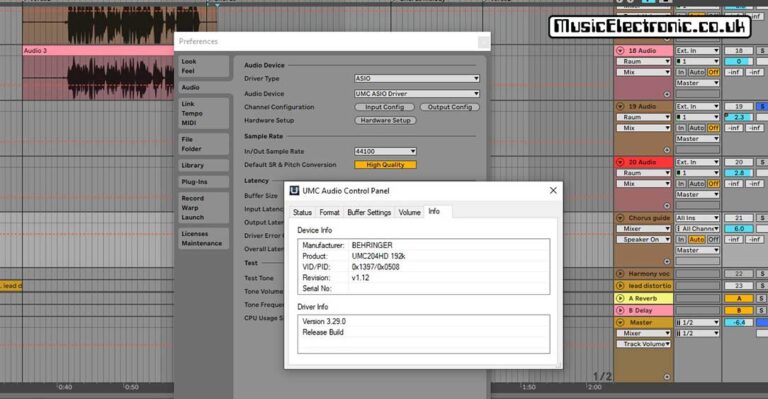Open the In/Out Sample Rate 44100 dropdown

coord(385,151)
